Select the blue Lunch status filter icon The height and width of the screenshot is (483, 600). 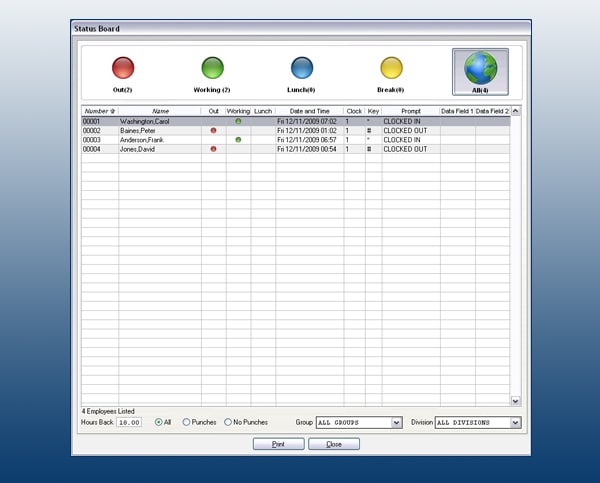click(x=302, y=68)
